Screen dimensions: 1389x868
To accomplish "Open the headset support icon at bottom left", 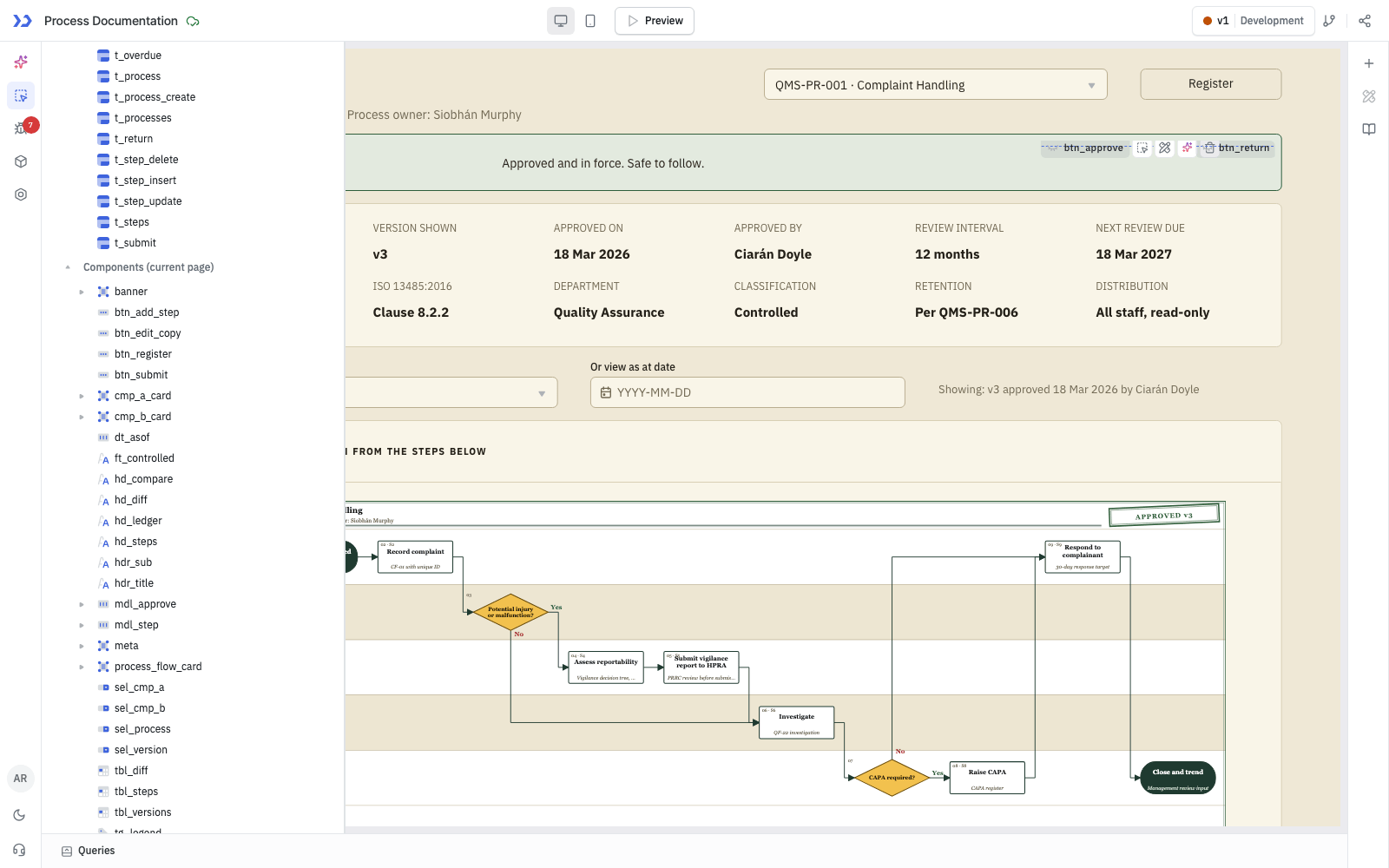I will (21, 850).
